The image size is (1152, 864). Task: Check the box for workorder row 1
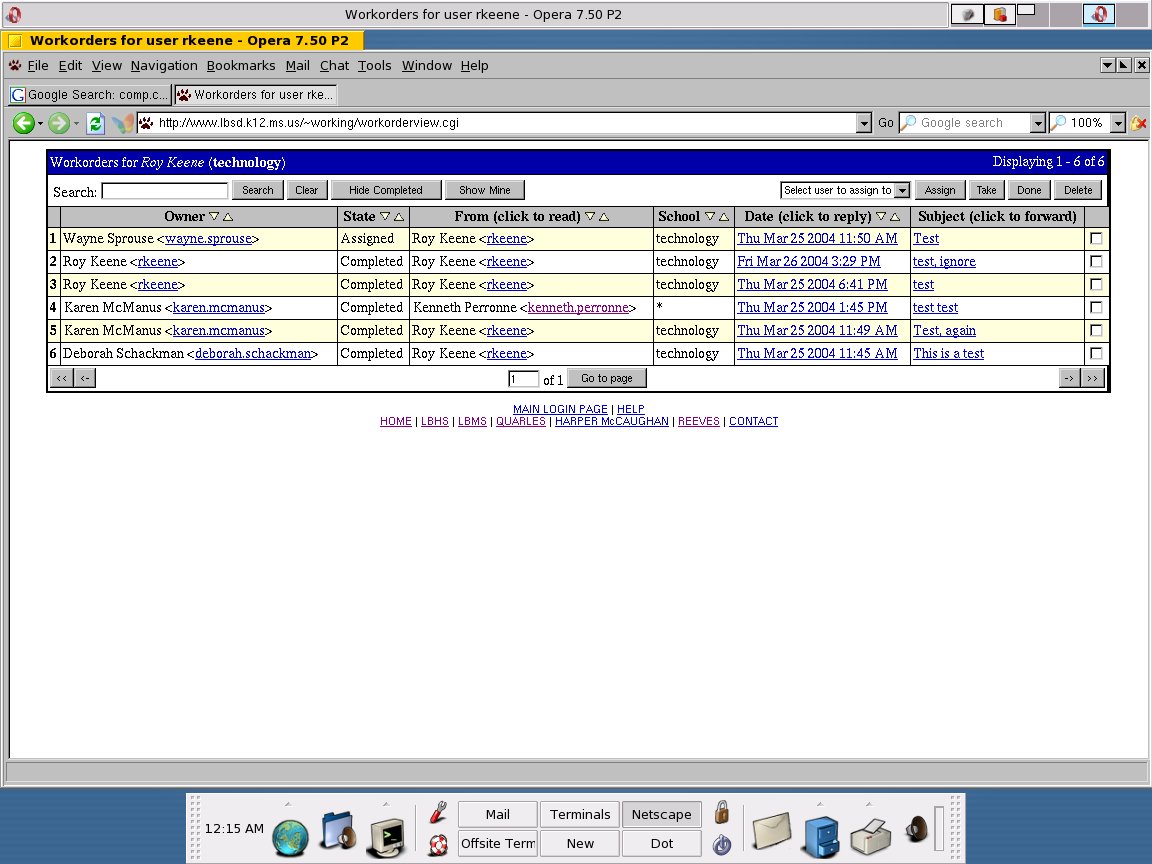coord(1096,238)
